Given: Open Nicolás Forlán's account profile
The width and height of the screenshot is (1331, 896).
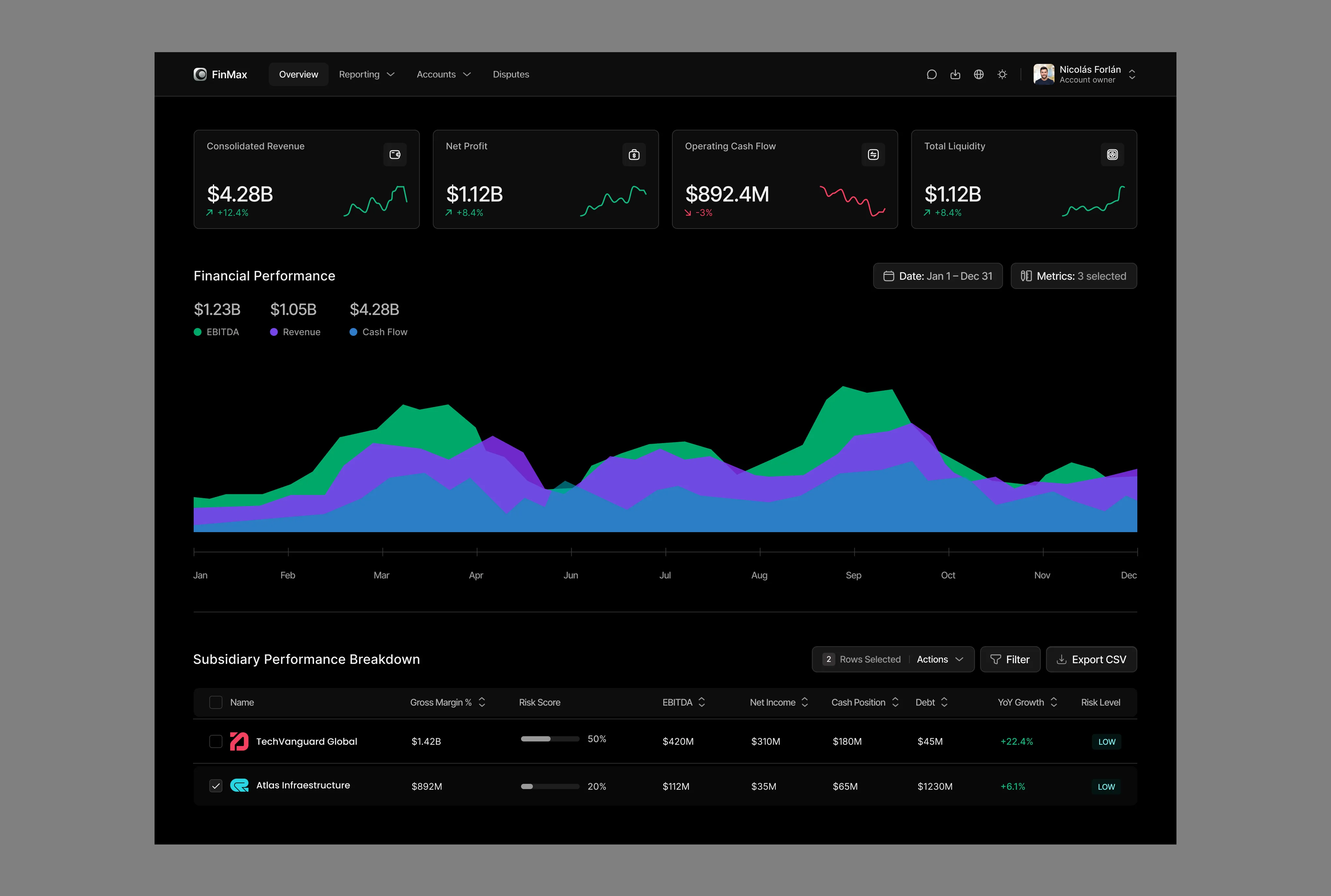Looking at the screenshot, I should coord(1085,74).
